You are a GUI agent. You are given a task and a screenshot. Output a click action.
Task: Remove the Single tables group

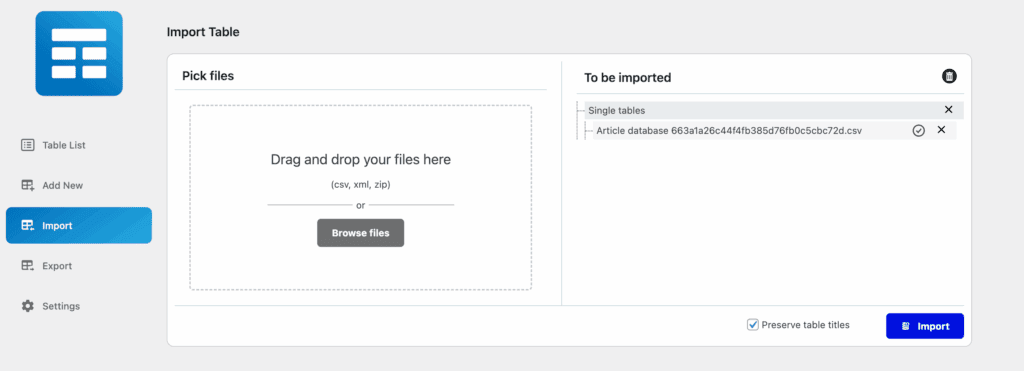(x=948, y=110)
